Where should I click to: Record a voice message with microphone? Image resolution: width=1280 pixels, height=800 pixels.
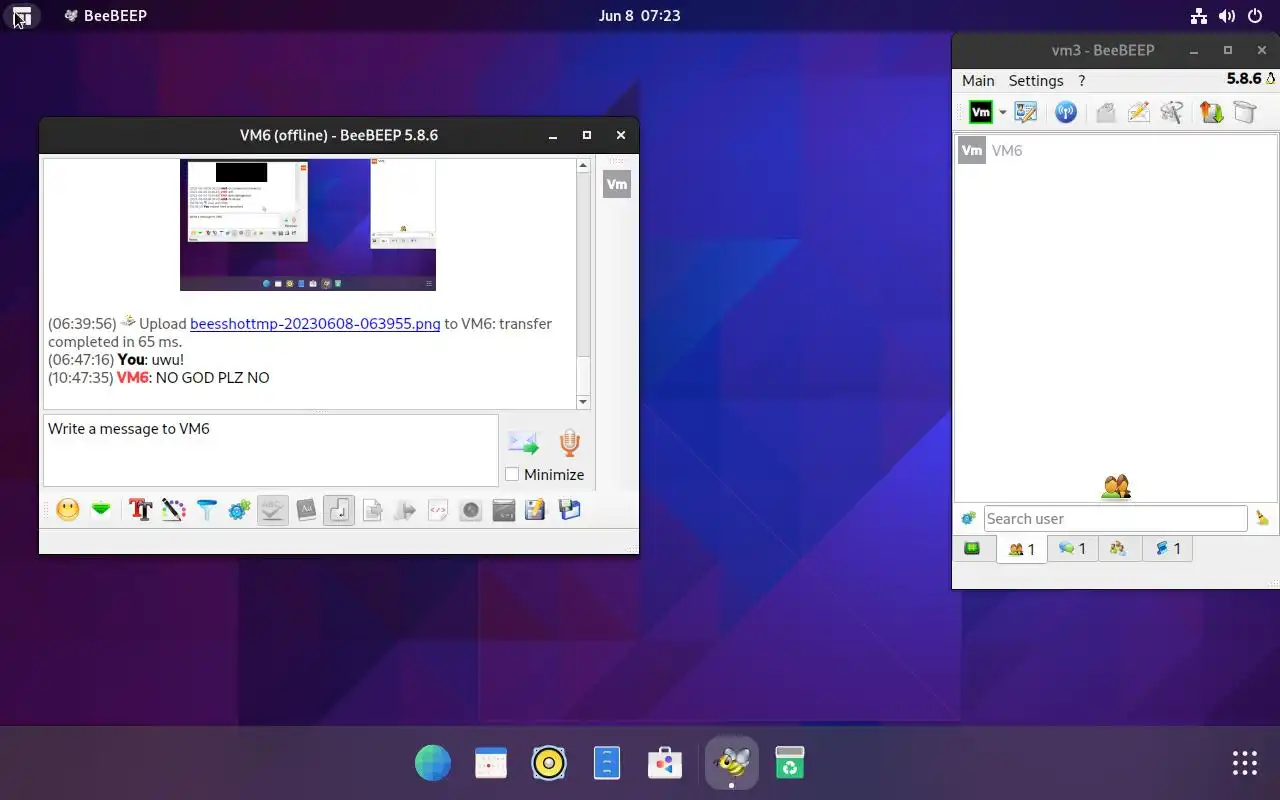click(569, 443)
